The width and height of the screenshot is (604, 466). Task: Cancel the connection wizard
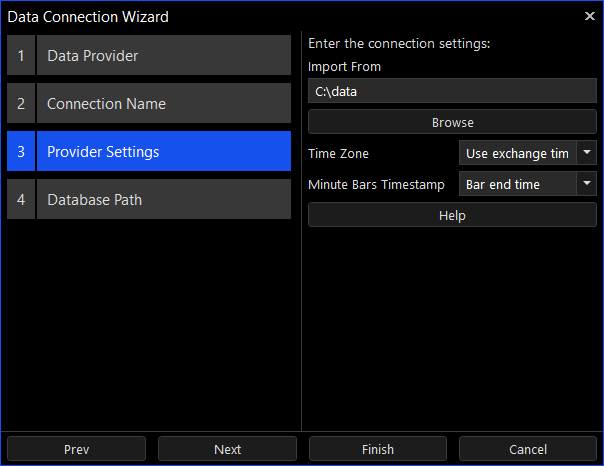(x=528, y=449)
